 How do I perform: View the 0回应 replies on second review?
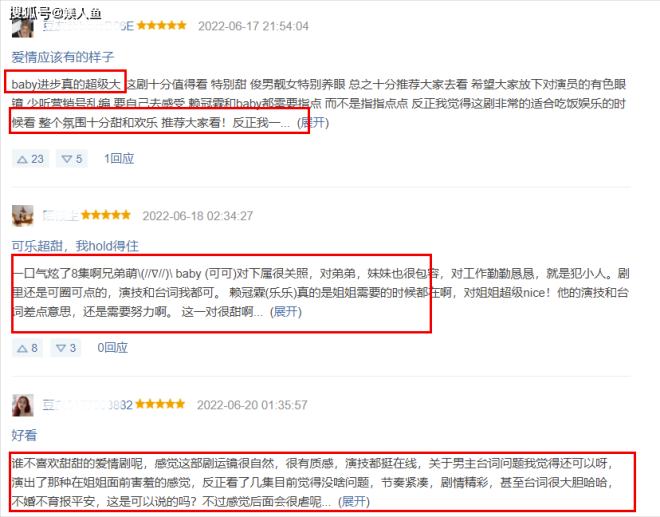(112, 348)
